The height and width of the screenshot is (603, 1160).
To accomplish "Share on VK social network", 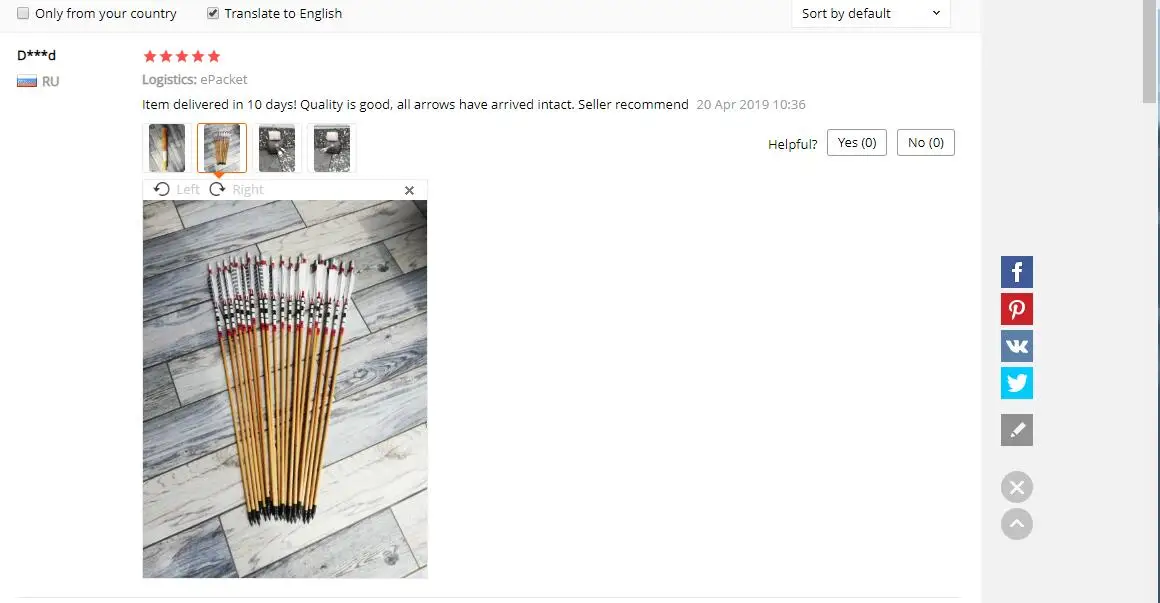I will point(1016,346).
